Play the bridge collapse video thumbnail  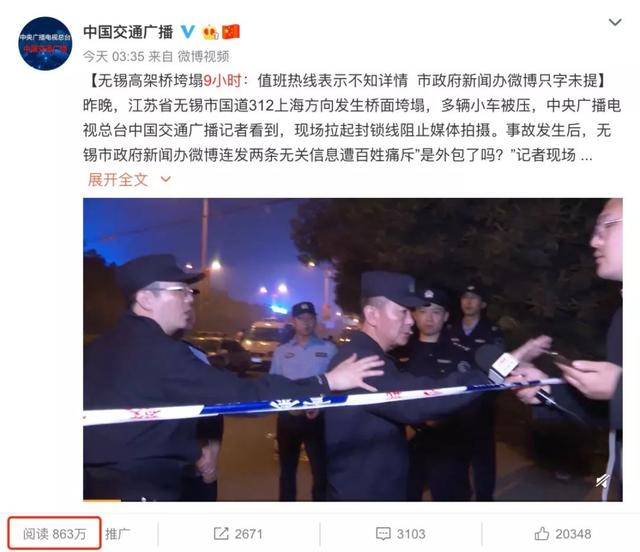[x=353, y=349]
